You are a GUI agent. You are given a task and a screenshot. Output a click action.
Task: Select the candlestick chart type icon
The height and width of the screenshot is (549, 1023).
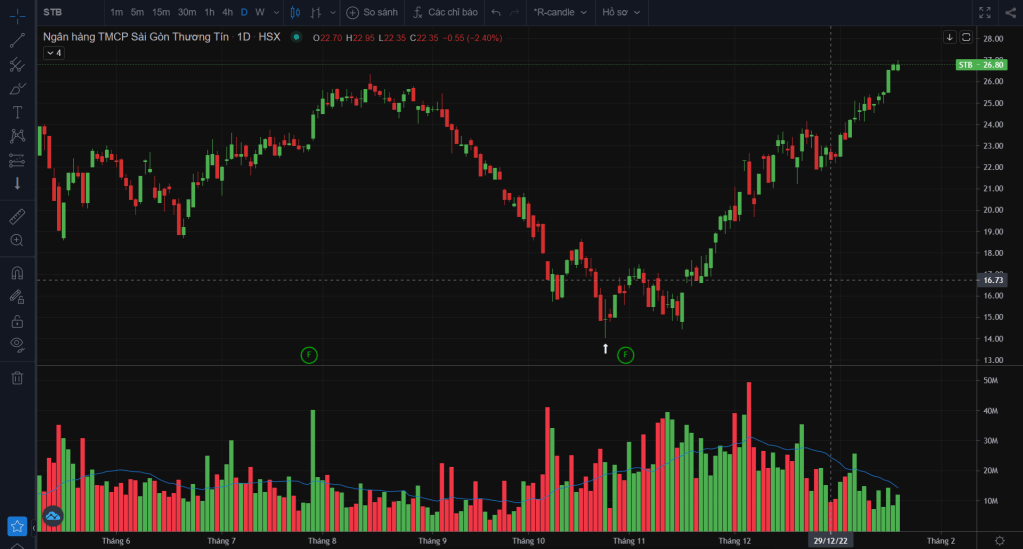tap(295, 12)
